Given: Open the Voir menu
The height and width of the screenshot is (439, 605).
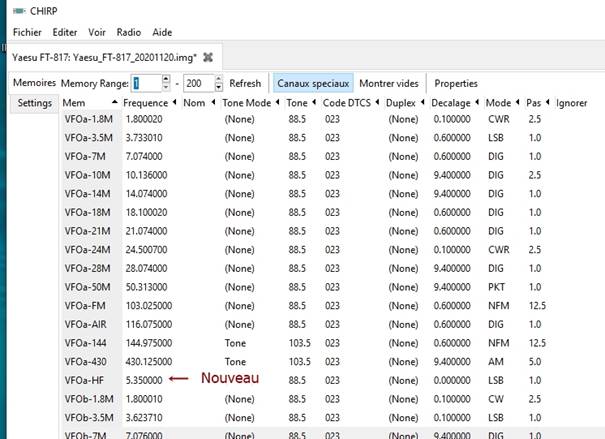Looking at the screenshot, I should 97,32.
